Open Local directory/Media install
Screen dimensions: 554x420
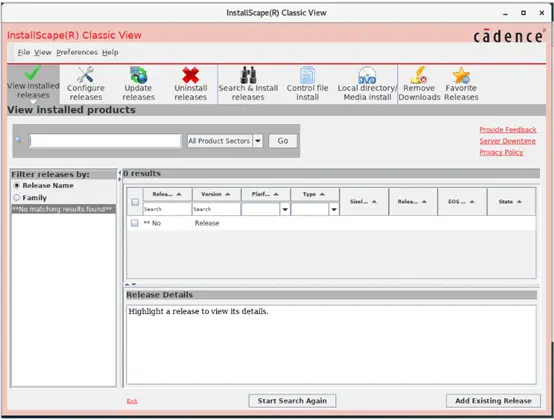click(x=367, y=84)
